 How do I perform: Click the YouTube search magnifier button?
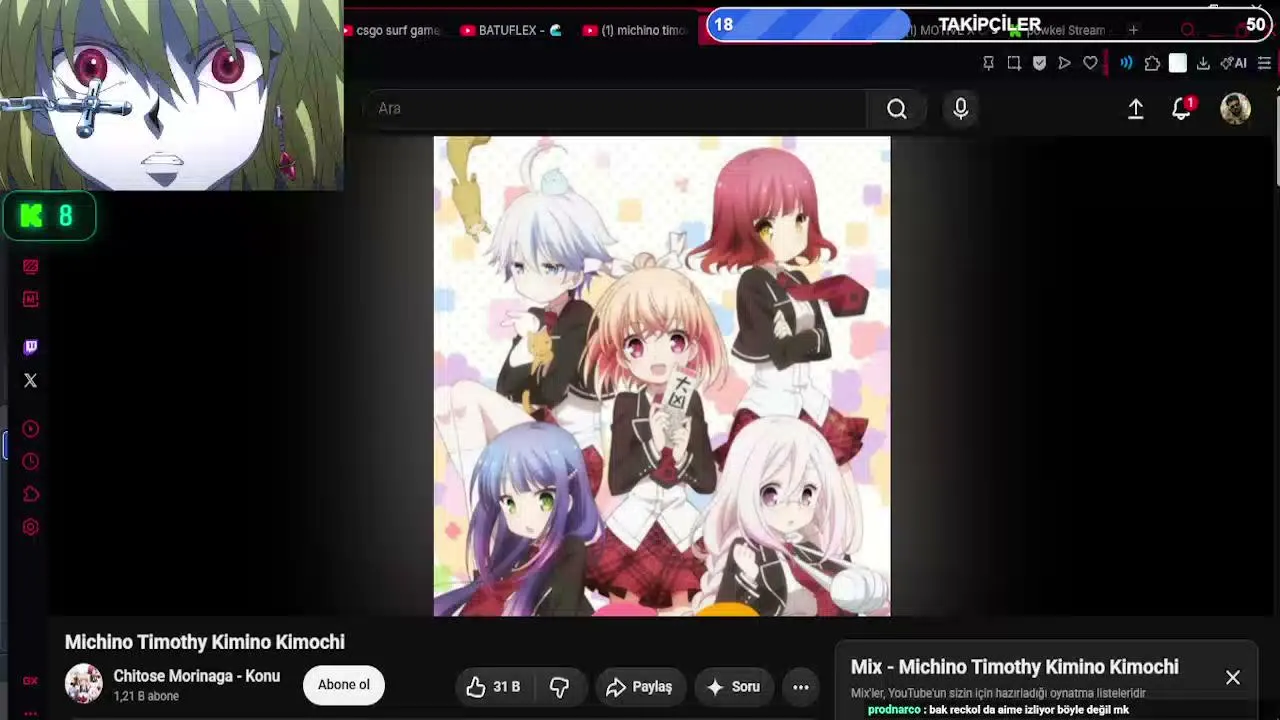click(896, 109)
